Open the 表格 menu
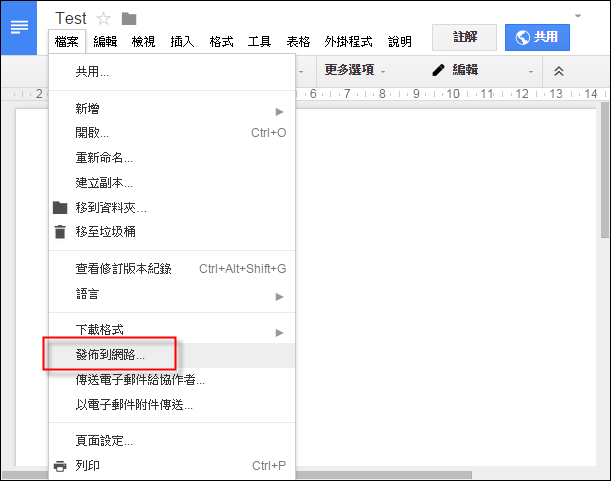Image resolution: width=611 pixels, height=481 pixels. [298, 41]
